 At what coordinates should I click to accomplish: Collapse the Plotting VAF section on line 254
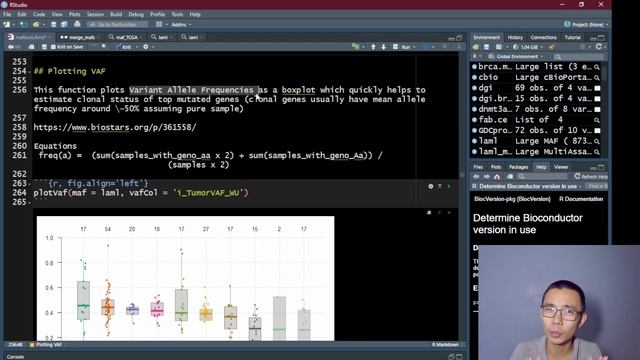[x=30, y=72]
